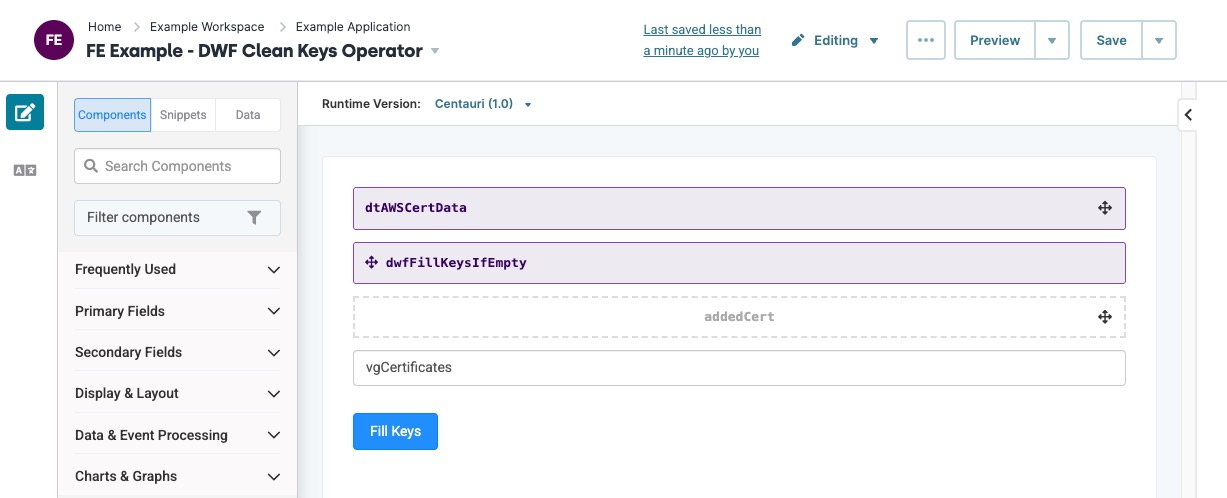Expand Data & Event Processing section
Screen dimensions: 1227x498
[x=178, y=435]
